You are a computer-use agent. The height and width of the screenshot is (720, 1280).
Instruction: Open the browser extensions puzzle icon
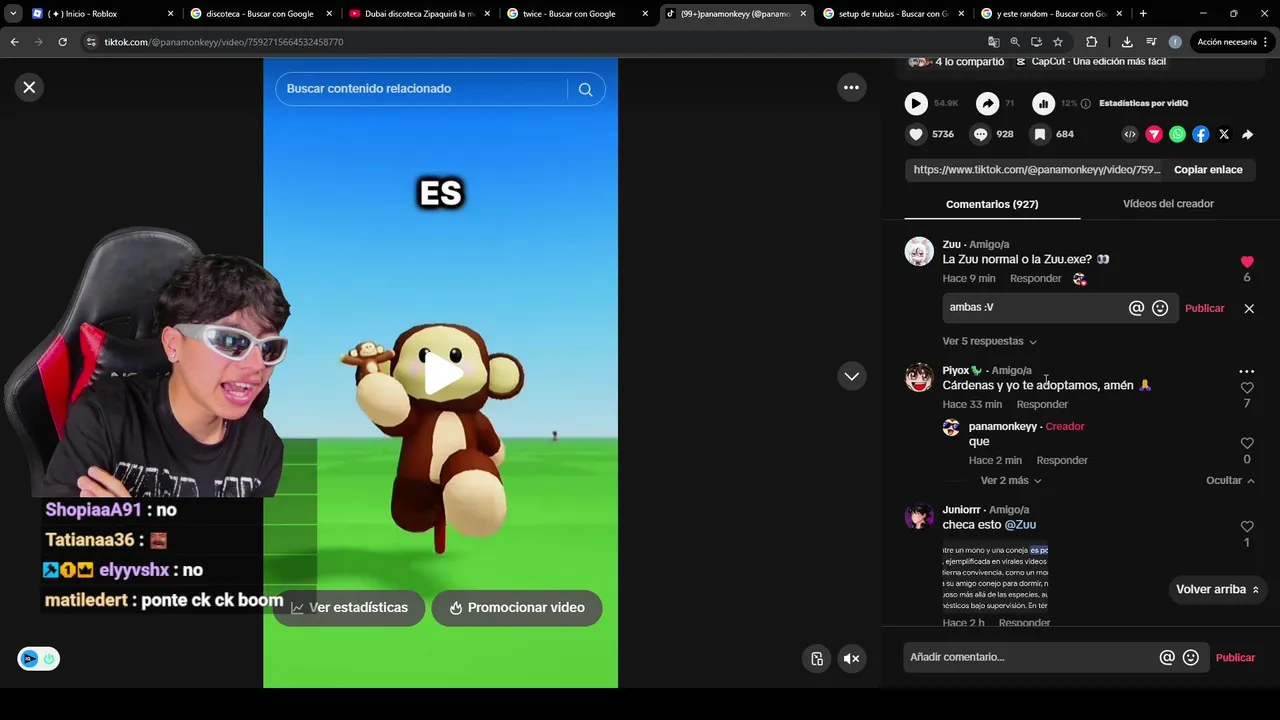(1091, 42)
